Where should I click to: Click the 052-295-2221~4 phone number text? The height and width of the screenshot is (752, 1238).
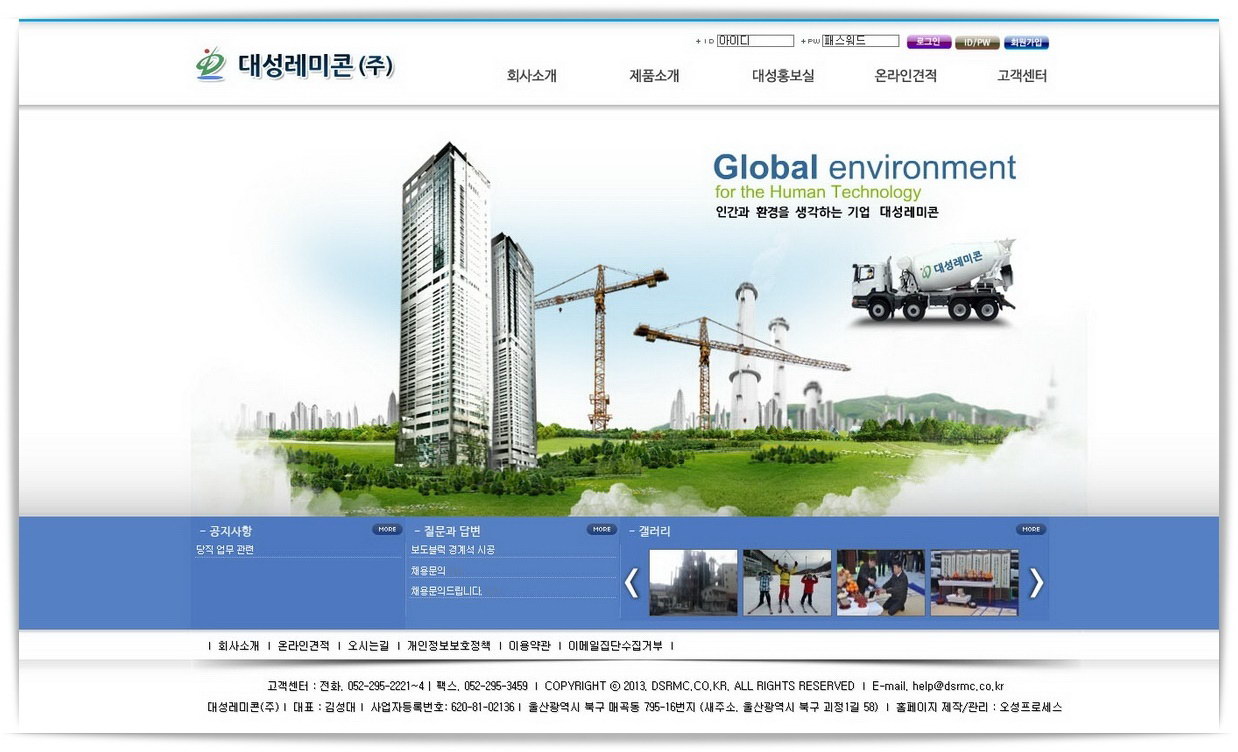[x=385, y=686]
